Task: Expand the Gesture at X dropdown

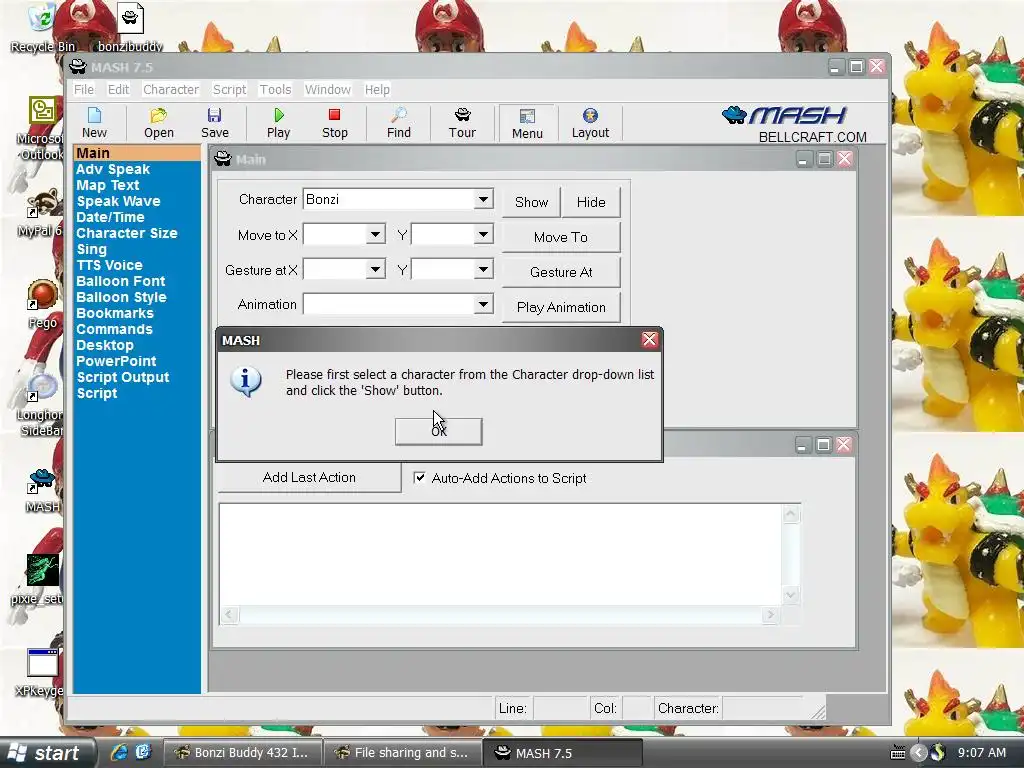Action: coord(376,268)
